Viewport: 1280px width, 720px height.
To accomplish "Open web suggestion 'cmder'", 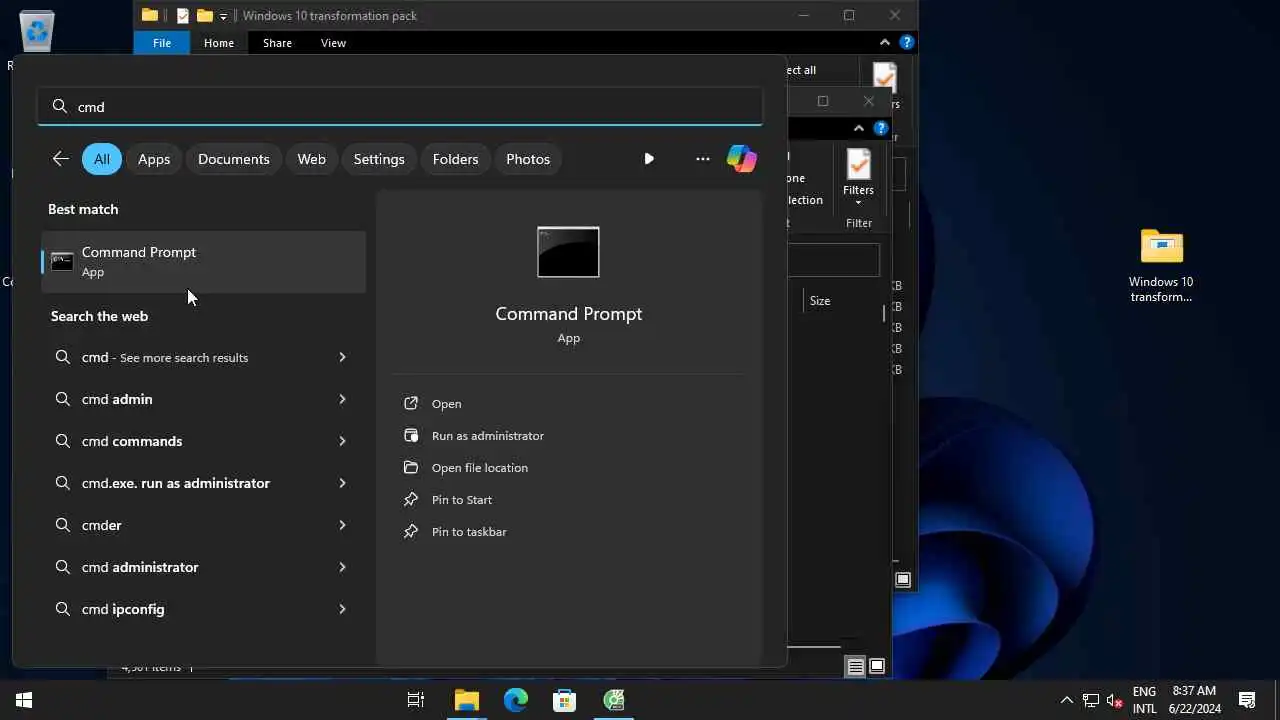I will tap(204, 525).
